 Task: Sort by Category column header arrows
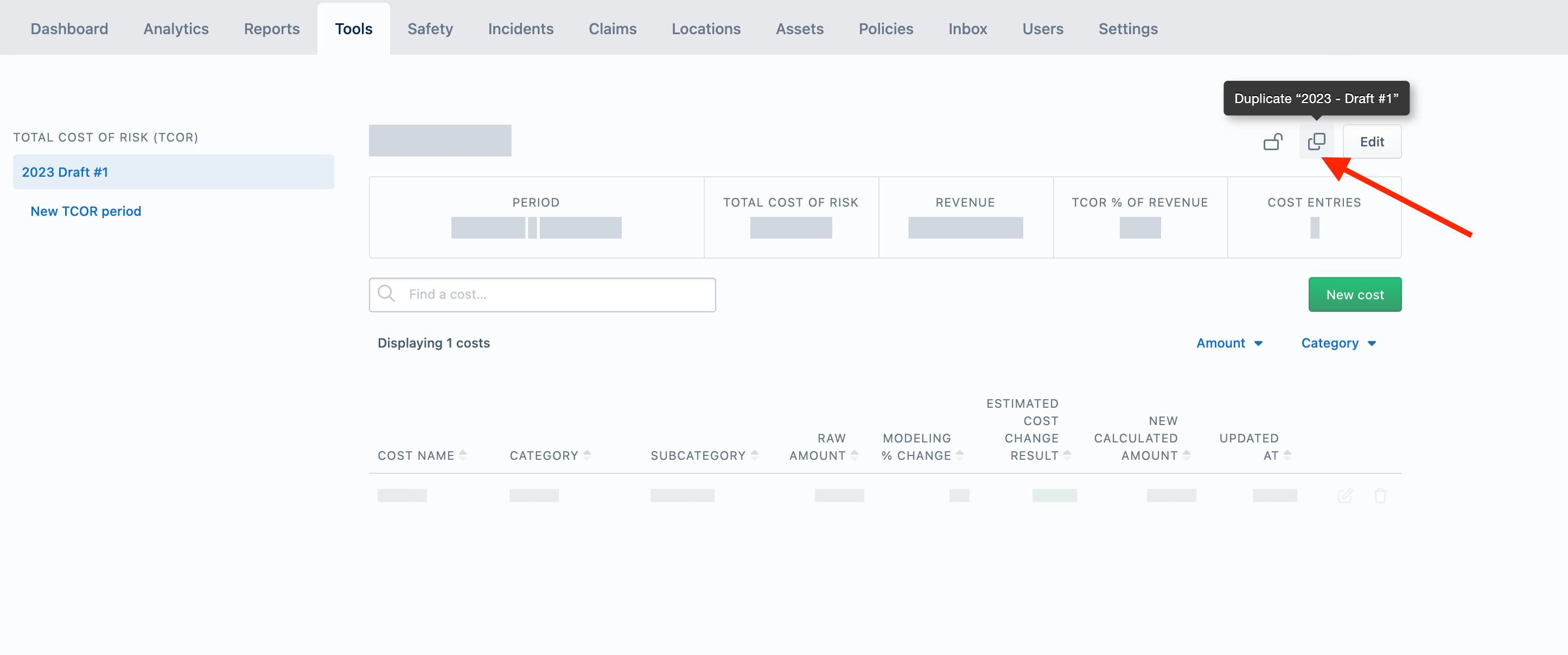coord(587,455)
